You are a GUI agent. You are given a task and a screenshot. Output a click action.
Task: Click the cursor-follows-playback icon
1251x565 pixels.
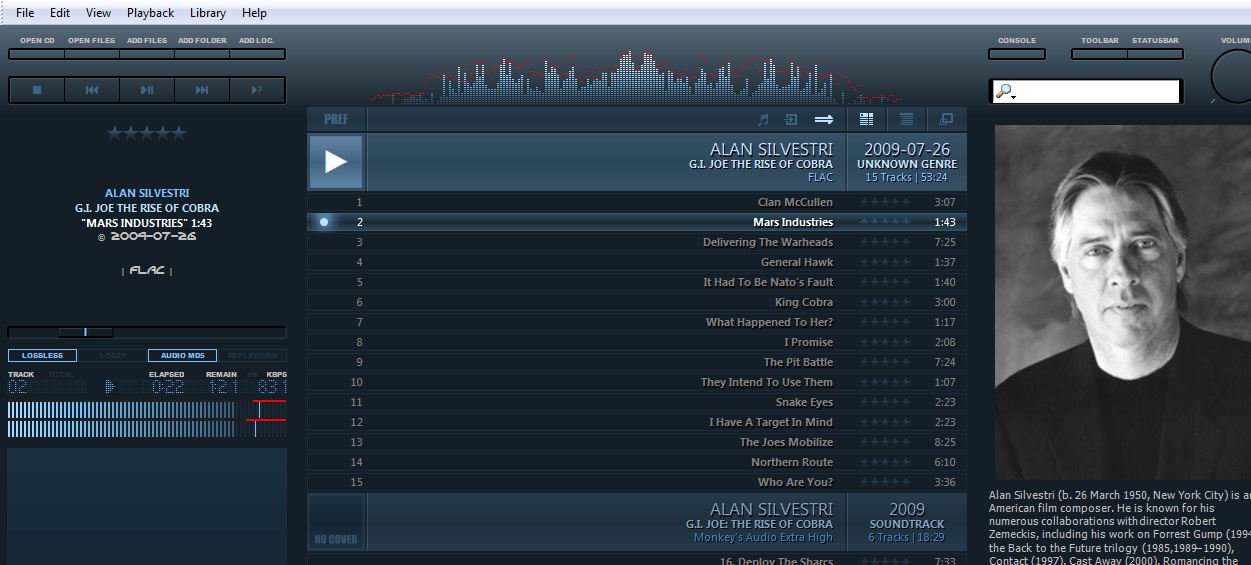pos(791,119)
